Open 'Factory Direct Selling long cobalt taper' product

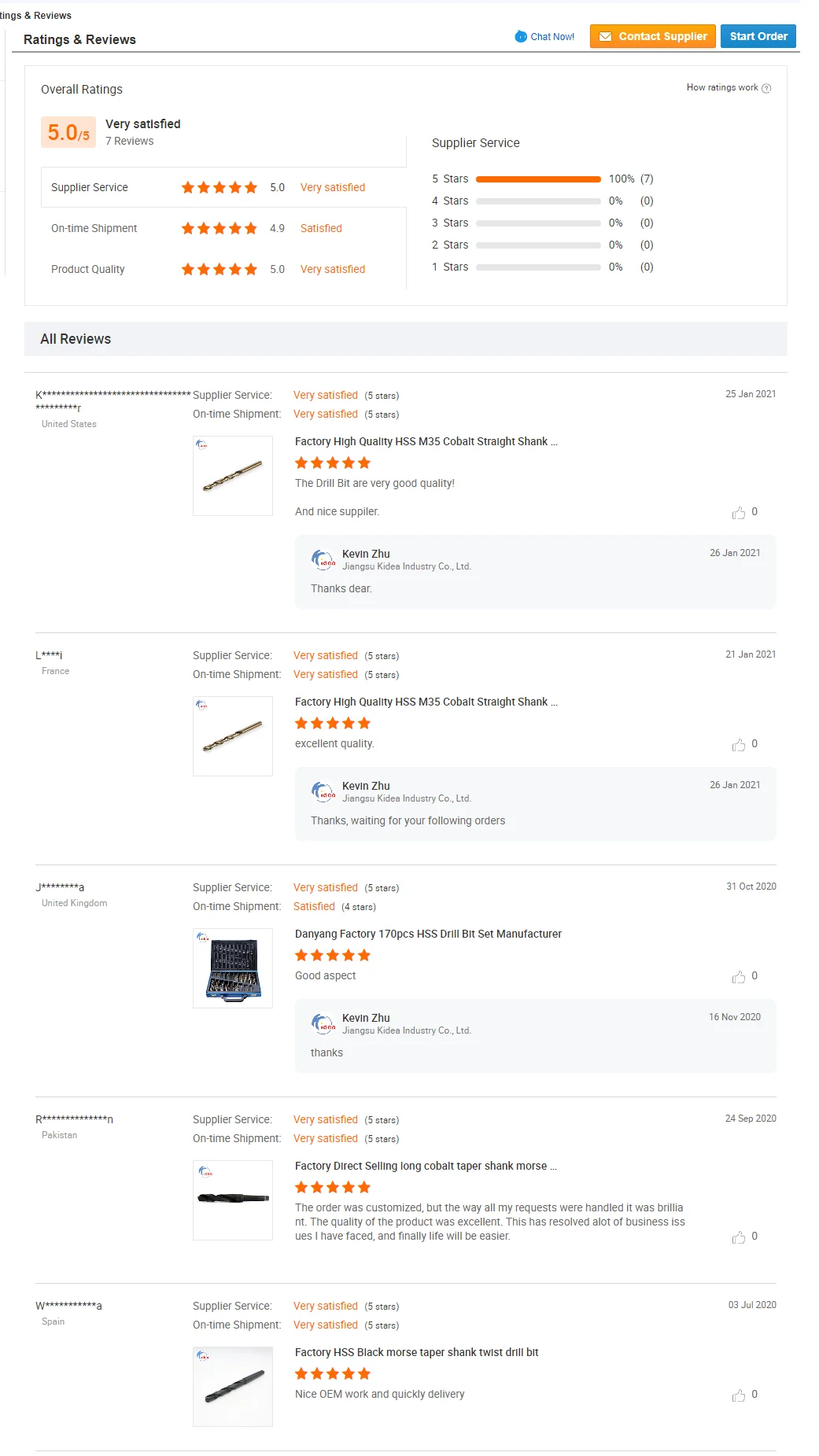425,1166
